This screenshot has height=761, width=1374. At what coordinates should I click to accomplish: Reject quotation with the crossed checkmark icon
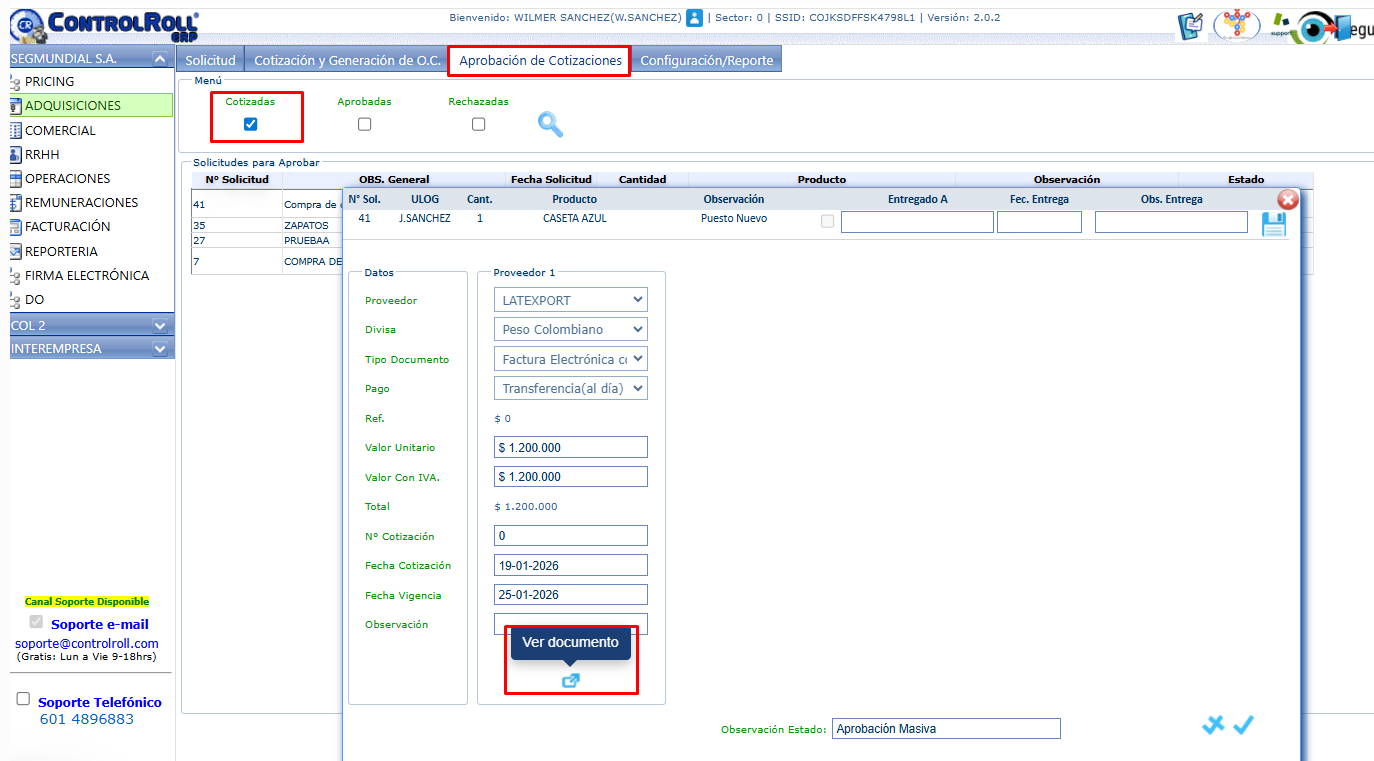point(1212,725)
